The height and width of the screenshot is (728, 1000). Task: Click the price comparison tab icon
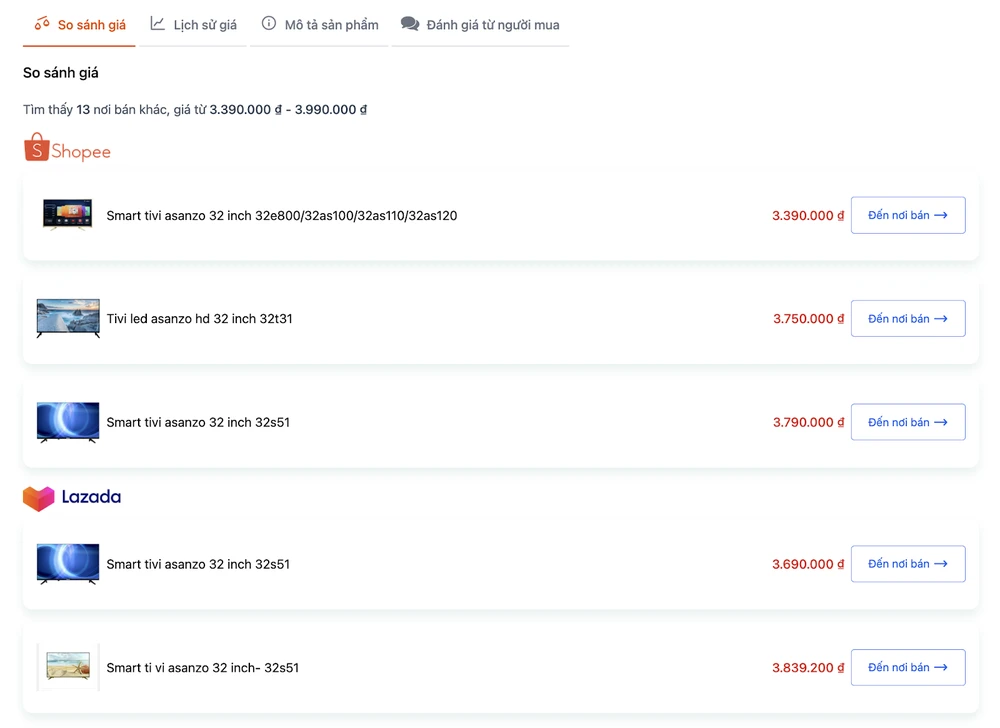[x=42, y=24]
